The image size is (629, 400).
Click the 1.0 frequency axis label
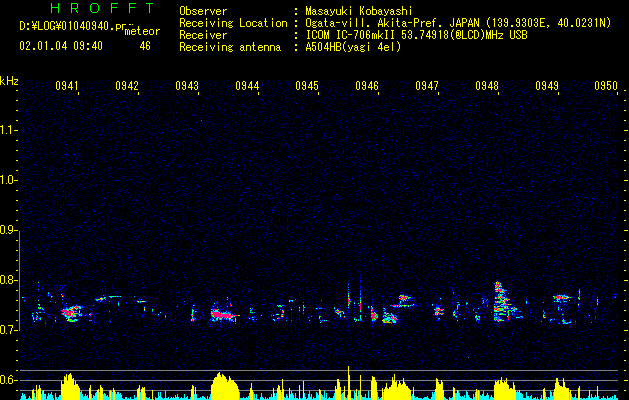tap(8, 180)
